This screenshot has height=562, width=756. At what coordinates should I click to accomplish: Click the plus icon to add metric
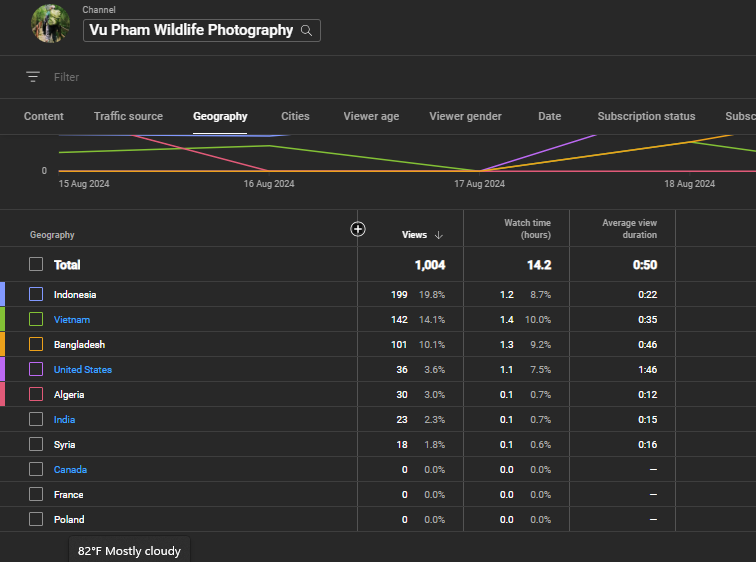358,229
